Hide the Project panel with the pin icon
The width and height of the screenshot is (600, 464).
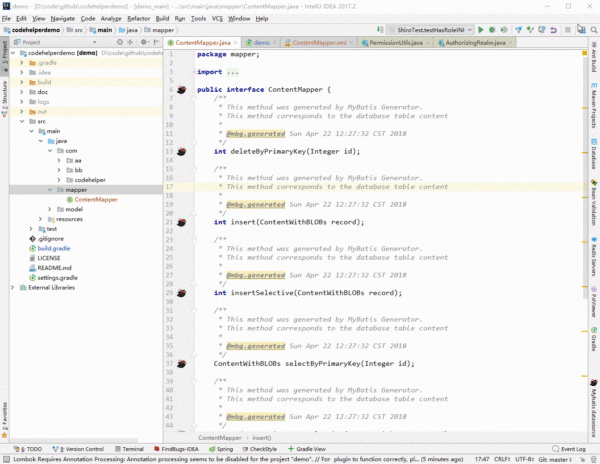click(x=156, y=42)
